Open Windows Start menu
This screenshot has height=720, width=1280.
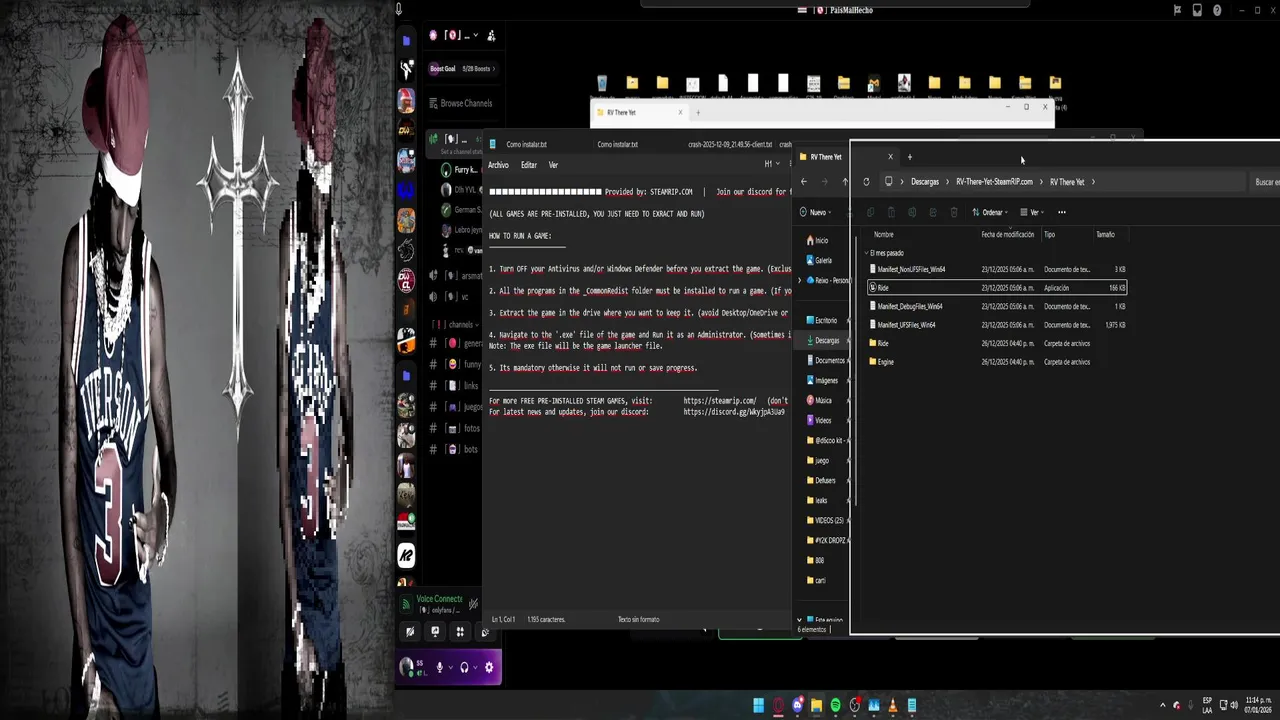coord(759,705)
